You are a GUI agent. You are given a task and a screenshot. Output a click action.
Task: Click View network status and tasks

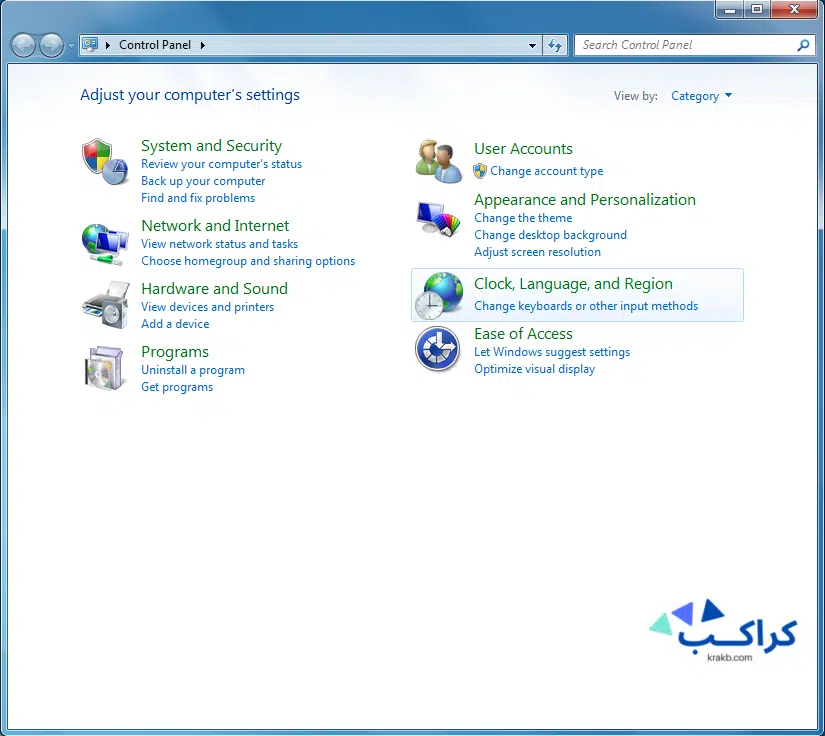(219, 244)
